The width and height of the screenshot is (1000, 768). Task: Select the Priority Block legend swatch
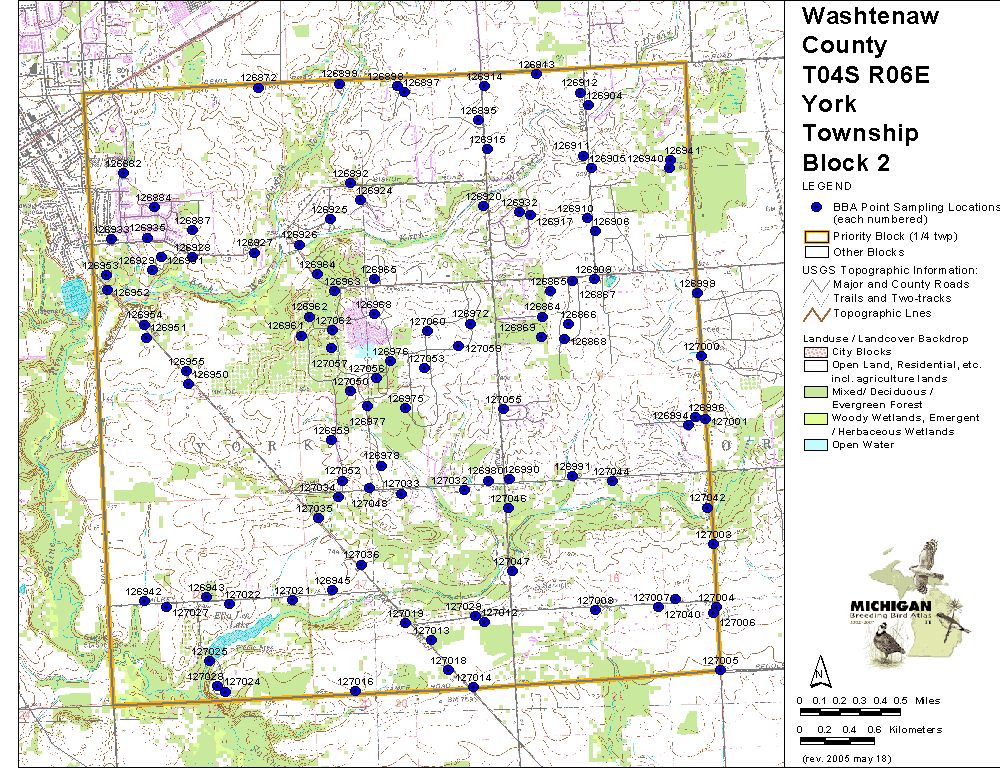pos(816,237)
